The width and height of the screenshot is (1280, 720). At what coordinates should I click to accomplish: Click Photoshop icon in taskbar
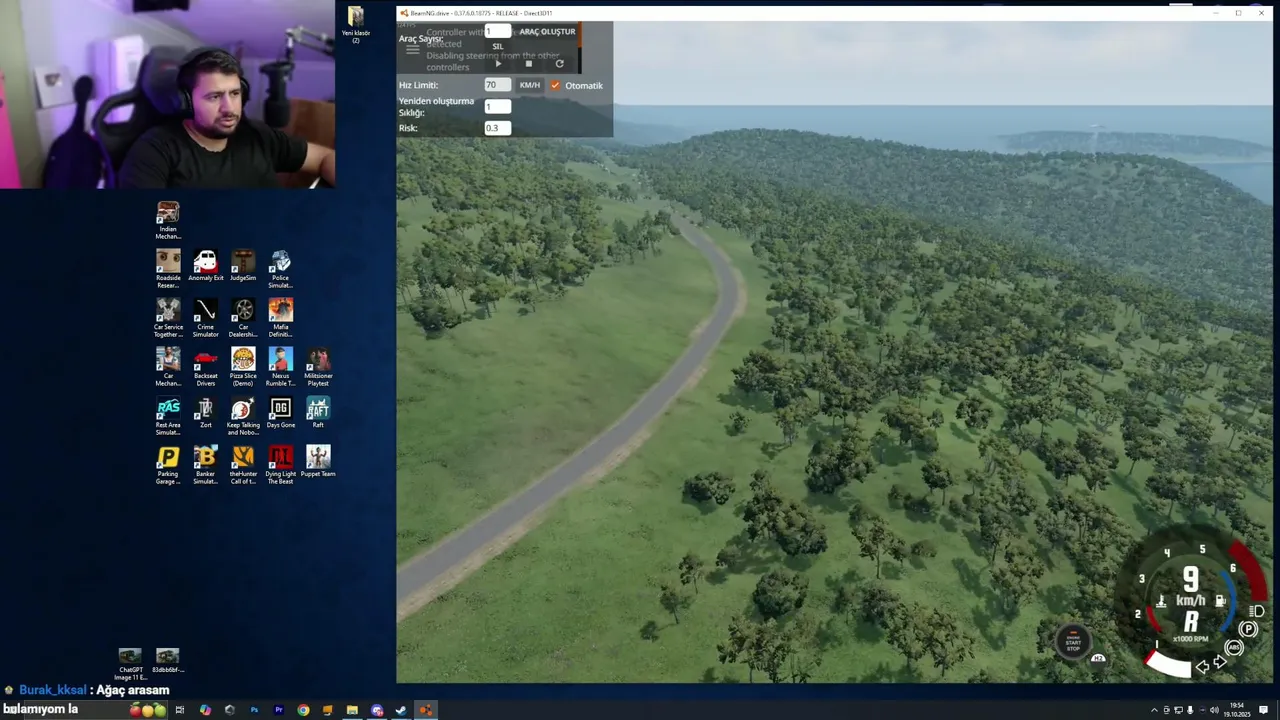(x=254, y=710)
